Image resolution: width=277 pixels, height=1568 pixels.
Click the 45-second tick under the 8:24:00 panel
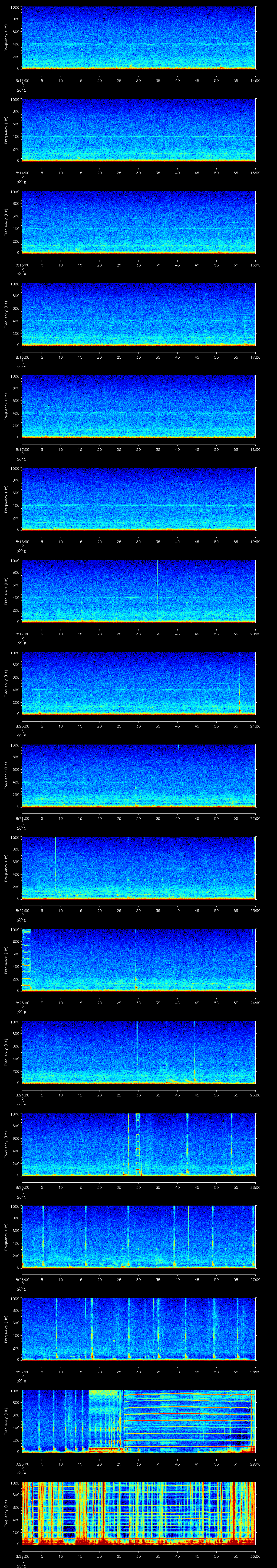[x=197, y=1095]
